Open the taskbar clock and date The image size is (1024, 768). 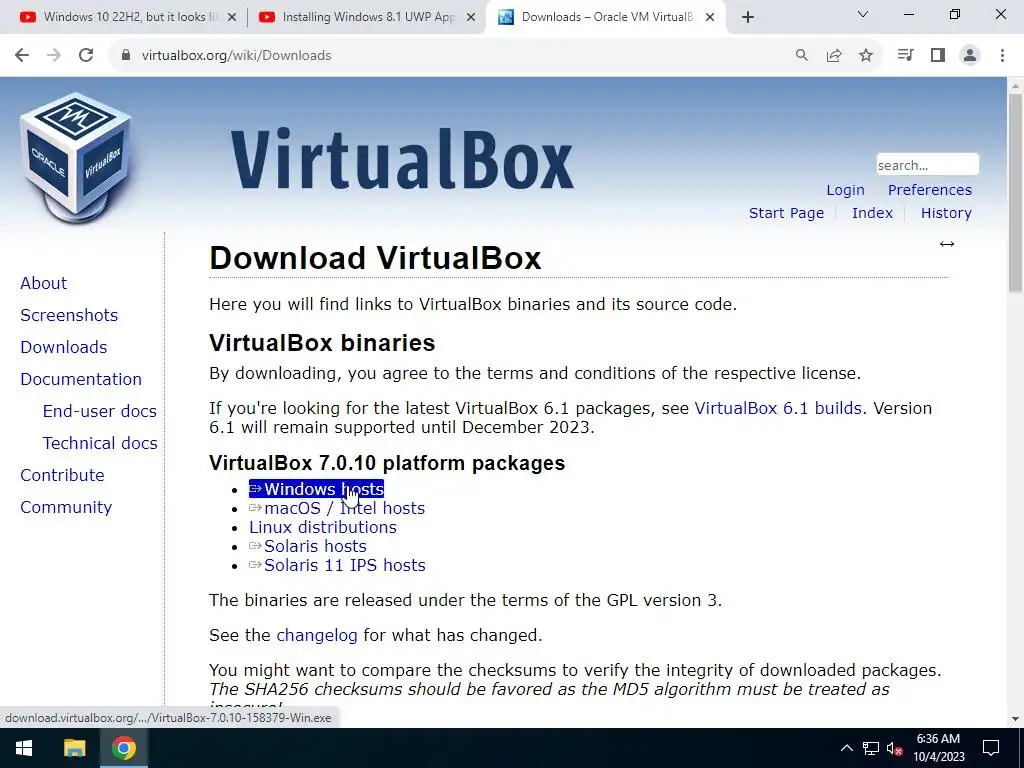938,748
